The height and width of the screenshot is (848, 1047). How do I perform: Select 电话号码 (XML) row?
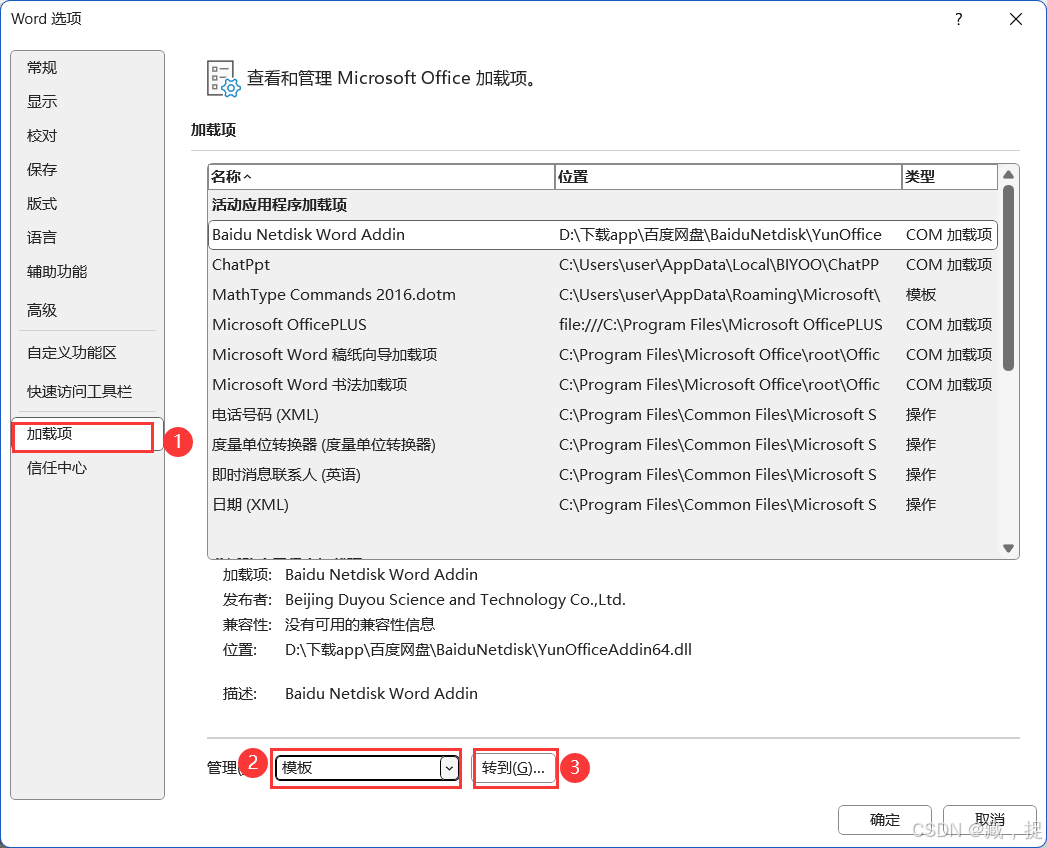coord(603,415)
